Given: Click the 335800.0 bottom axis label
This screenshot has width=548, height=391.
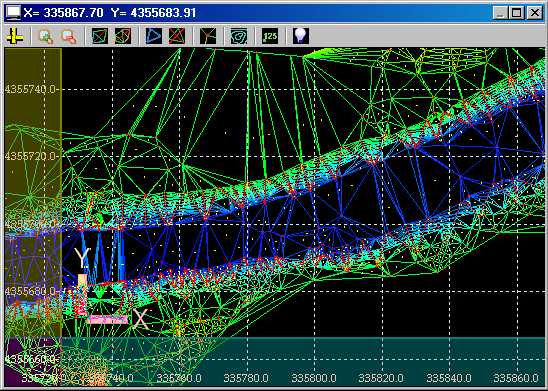Looking at the screenshot, I should click(314, 378).
